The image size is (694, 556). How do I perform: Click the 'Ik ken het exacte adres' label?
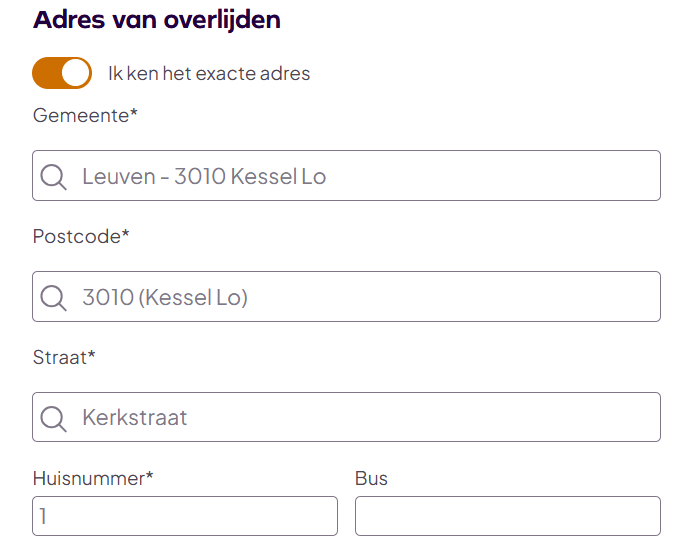[209, 73]
